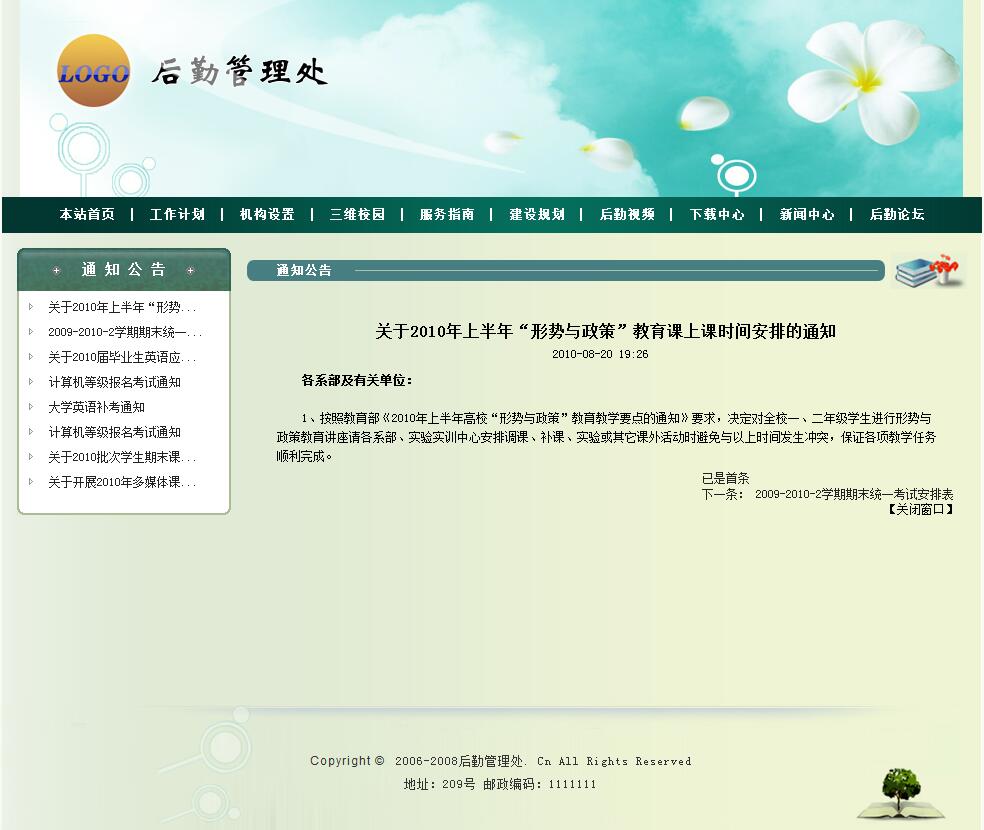
Task: Click the 后勤管理处 site title banner
Action: 239,71
